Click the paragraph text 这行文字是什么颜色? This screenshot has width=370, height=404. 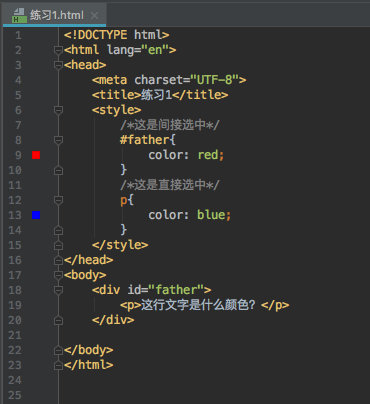(x=198, y=305)
